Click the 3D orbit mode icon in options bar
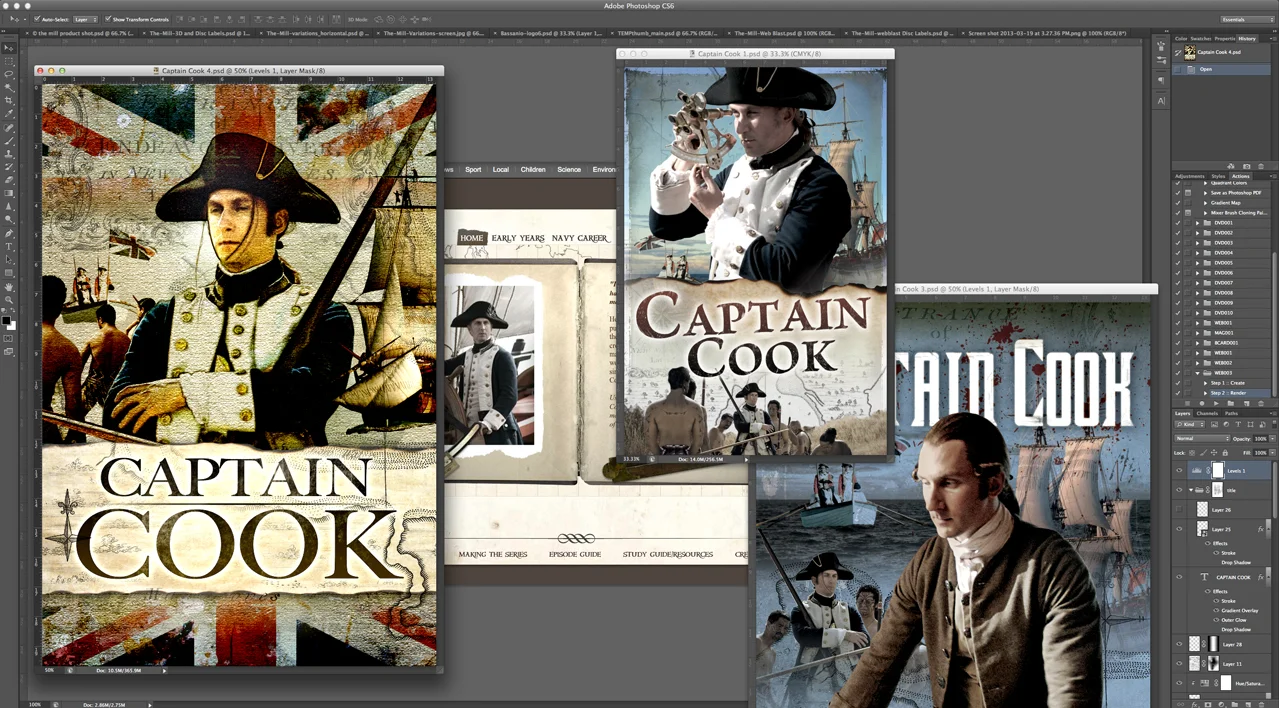 (x=379, y=19)
